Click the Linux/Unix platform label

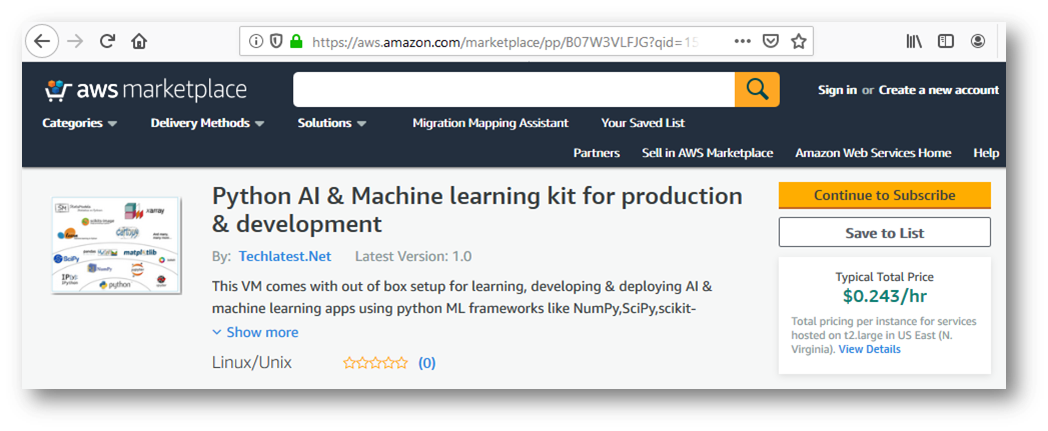coord(252,363)
